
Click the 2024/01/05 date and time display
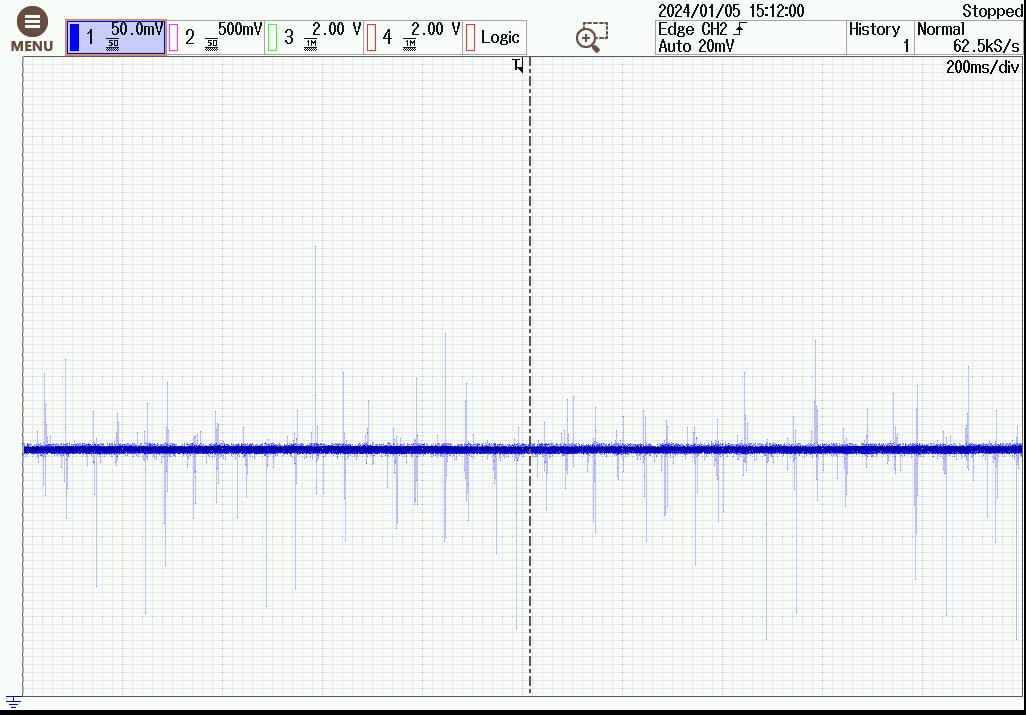pos(730,11)
